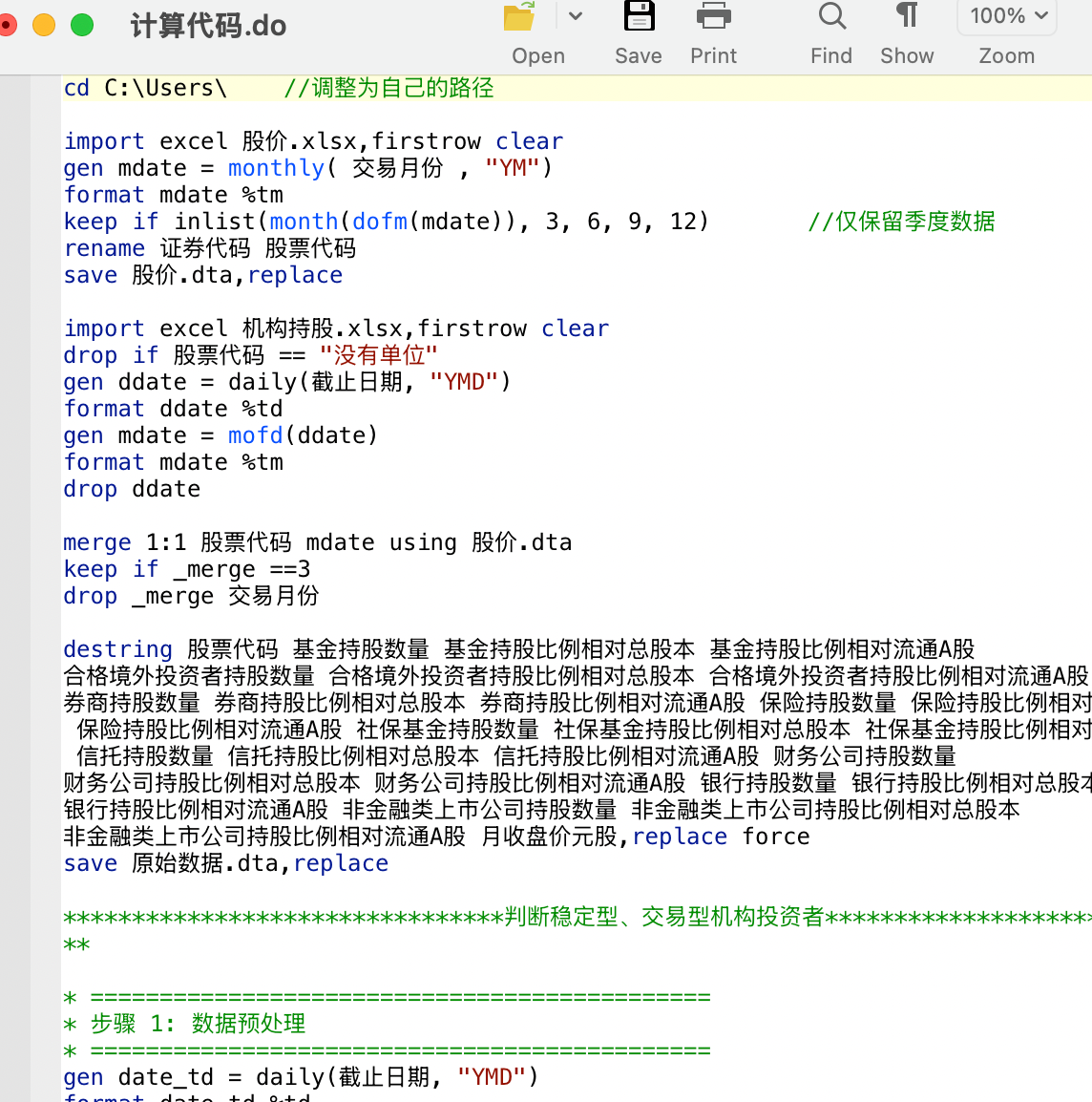
Task: Click the comment //调整为自己的路径
Action: [388, 88]
